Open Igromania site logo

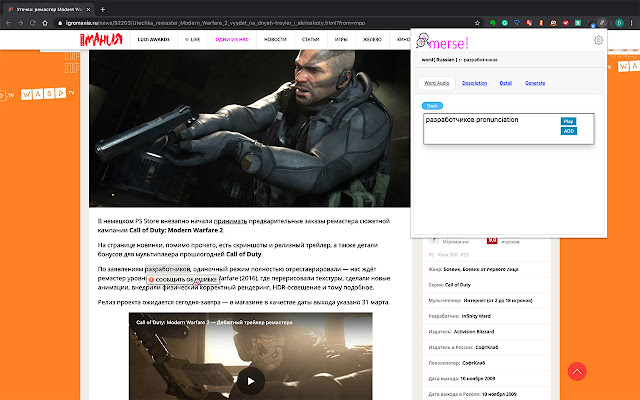pos(101,40)
